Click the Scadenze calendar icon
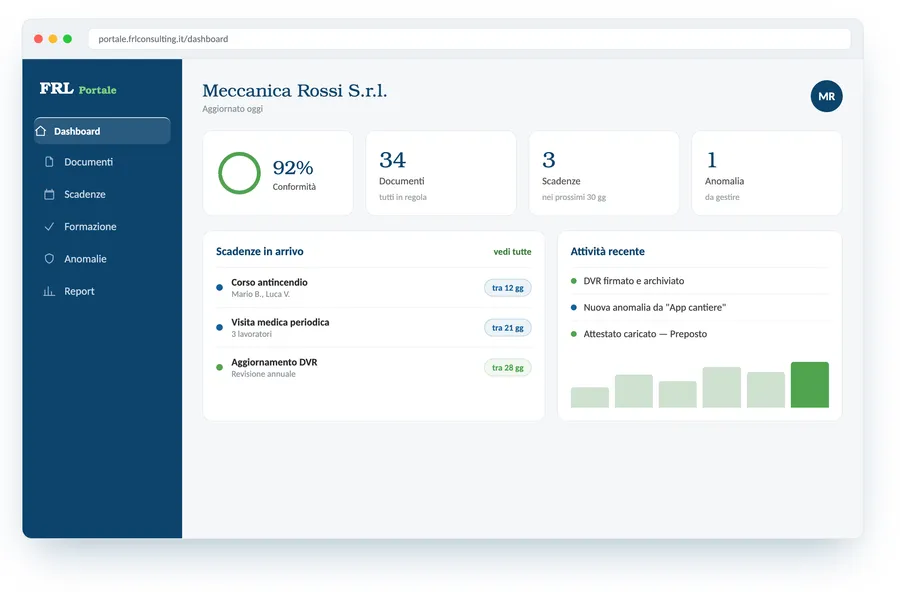 click(49, 194)
